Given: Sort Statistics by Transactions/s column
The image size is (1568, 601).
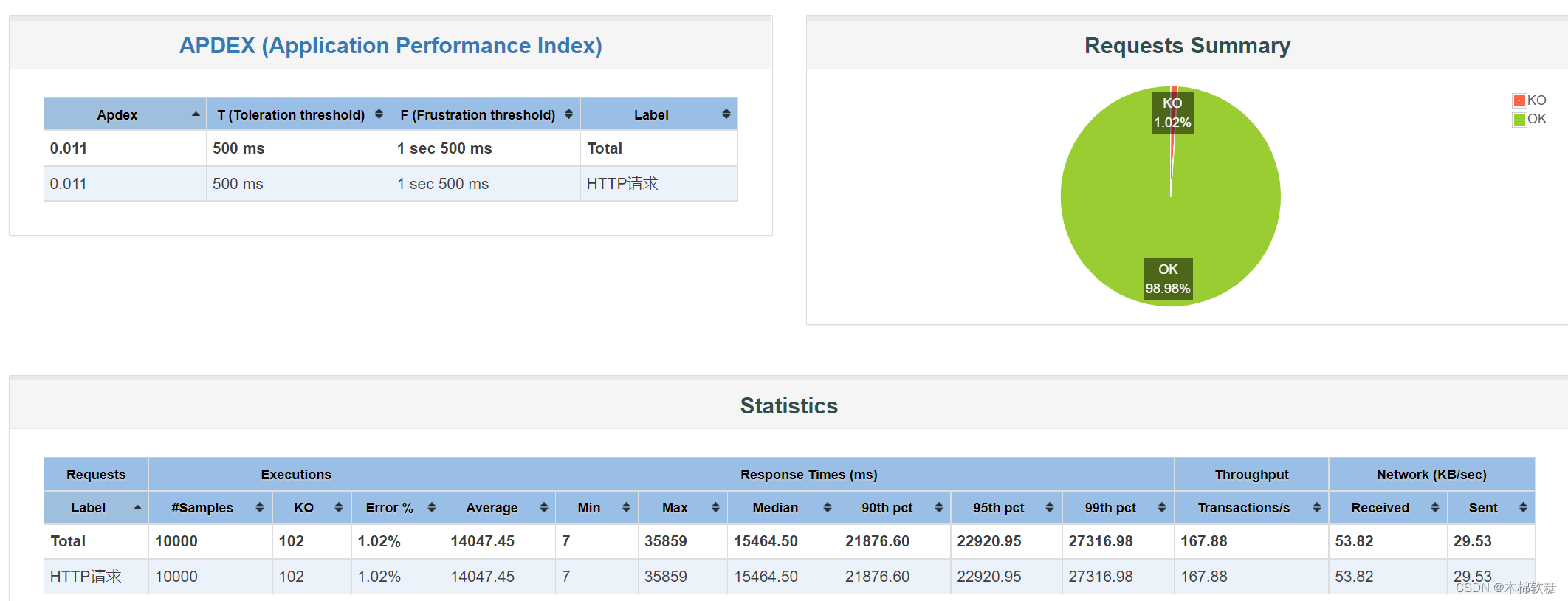Looking at the screenshot, I should pyautogui.click(x=1251, y=507).
